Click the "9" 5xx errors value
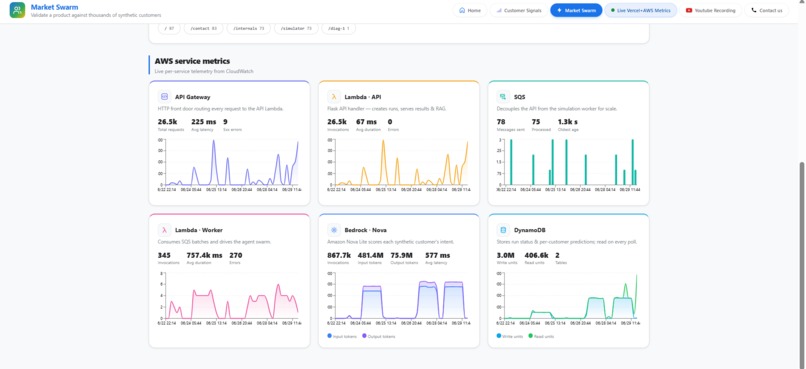806x369 pixels. pyautogui.click(x=225, y=122)
